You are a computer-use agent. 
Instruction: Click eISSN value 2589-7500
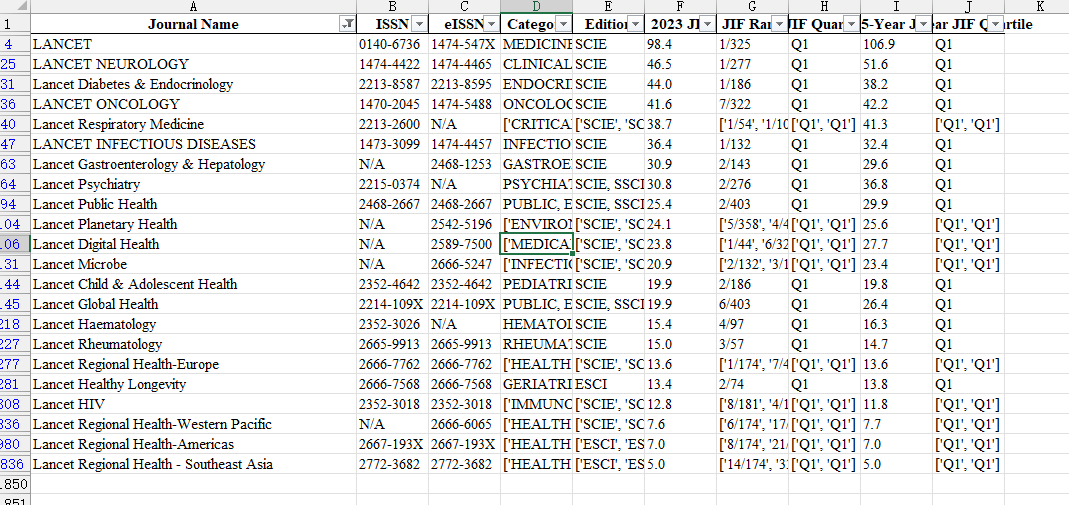click(465, 244)
